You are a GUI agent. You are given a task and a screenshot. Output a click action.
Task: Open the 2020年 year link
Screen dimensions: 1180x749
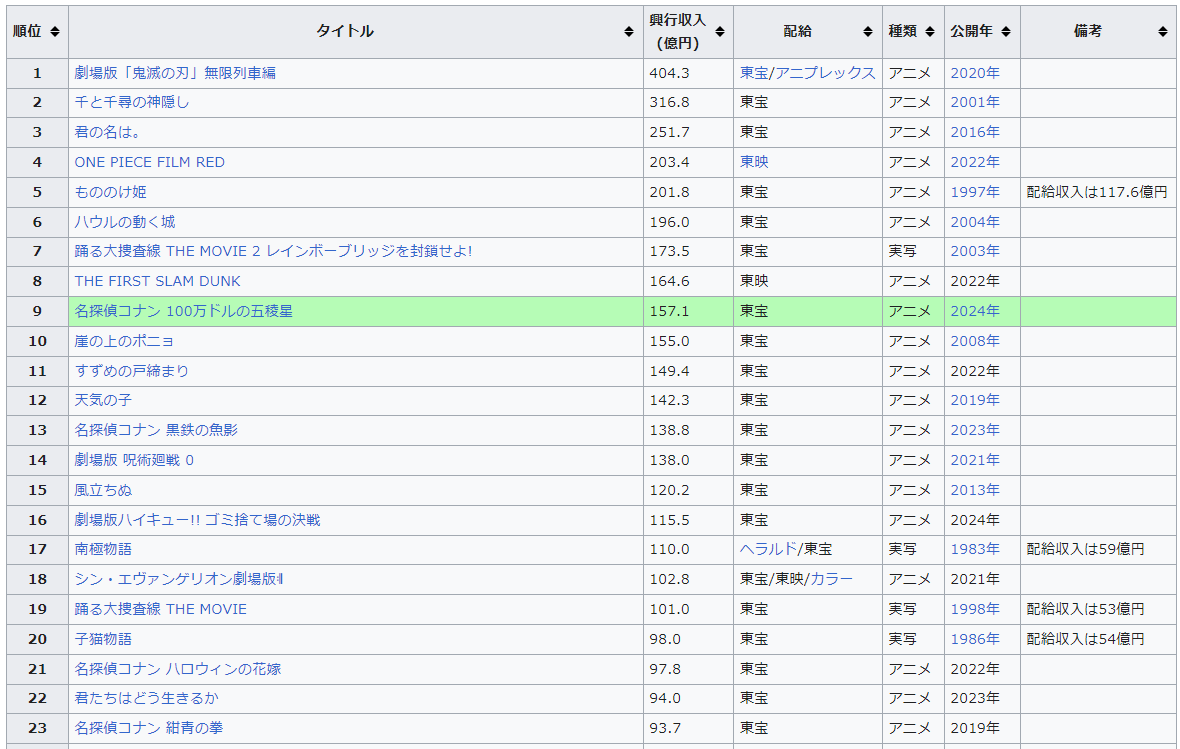coord(974,73)
